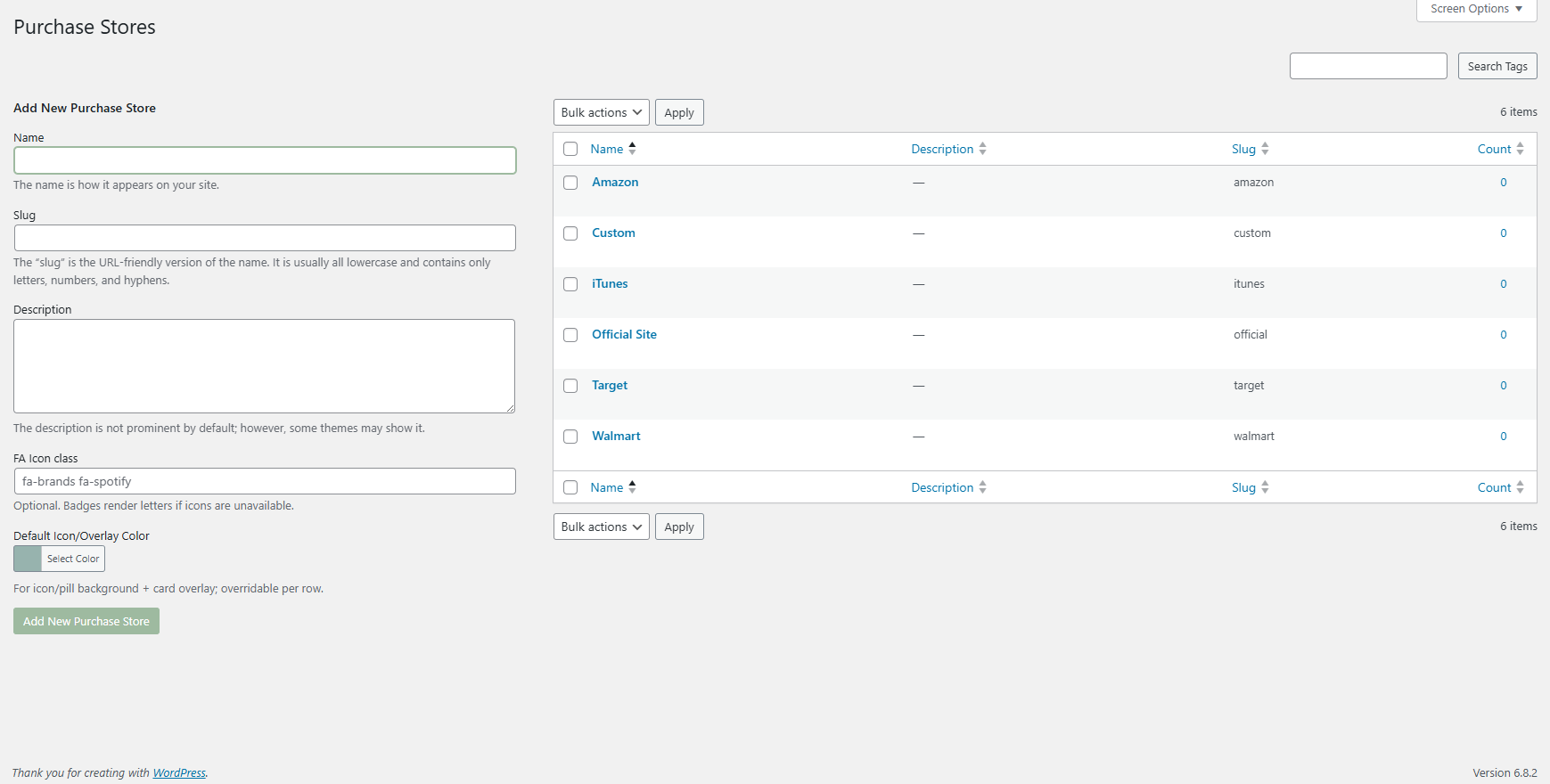Screen dimensions: 1550x784
Task: Click sort arrows beside top Description header
Action: point(982,149)
